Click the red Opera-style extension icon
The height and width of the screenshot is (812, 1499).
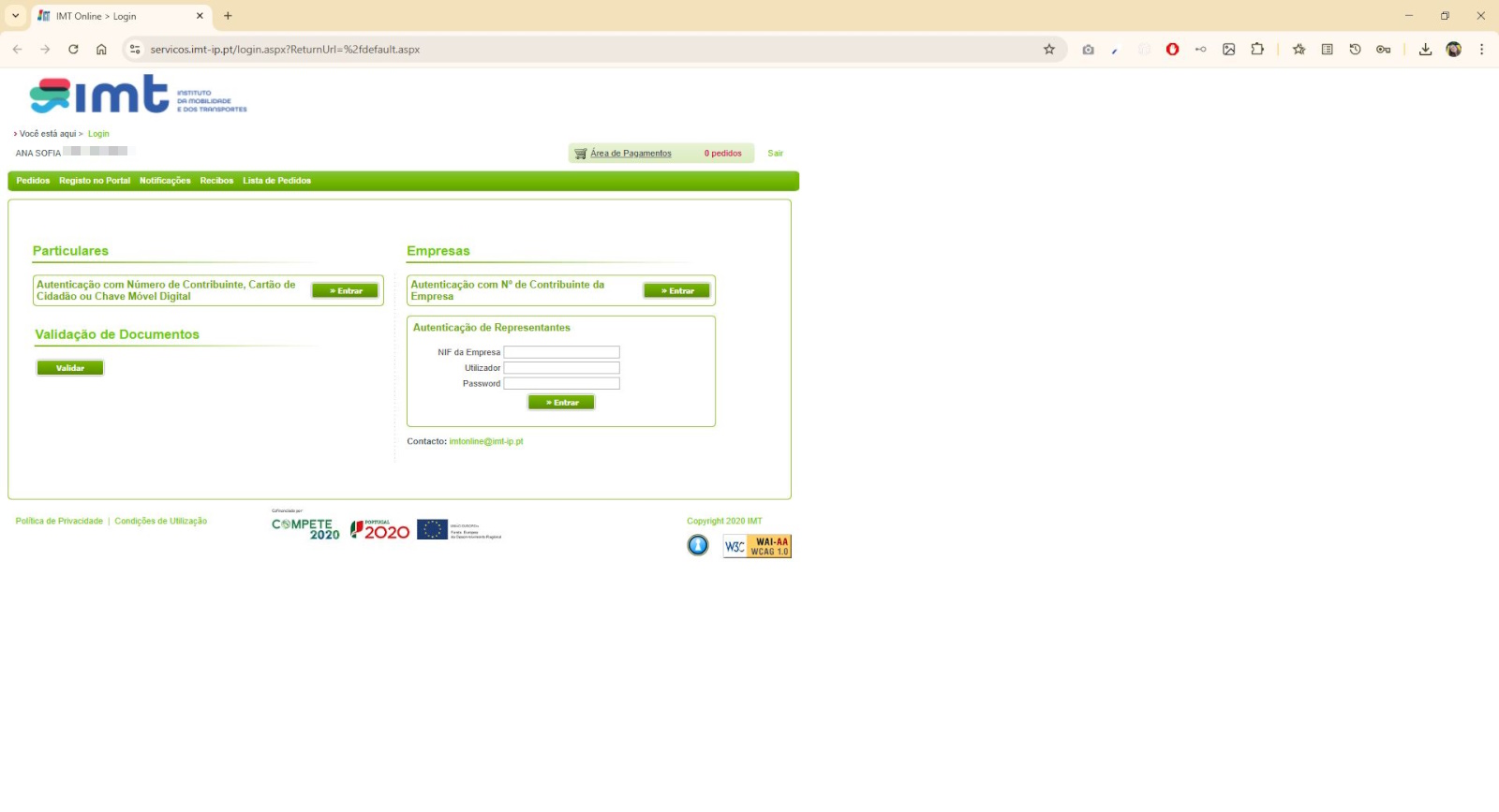[1172, 50]
